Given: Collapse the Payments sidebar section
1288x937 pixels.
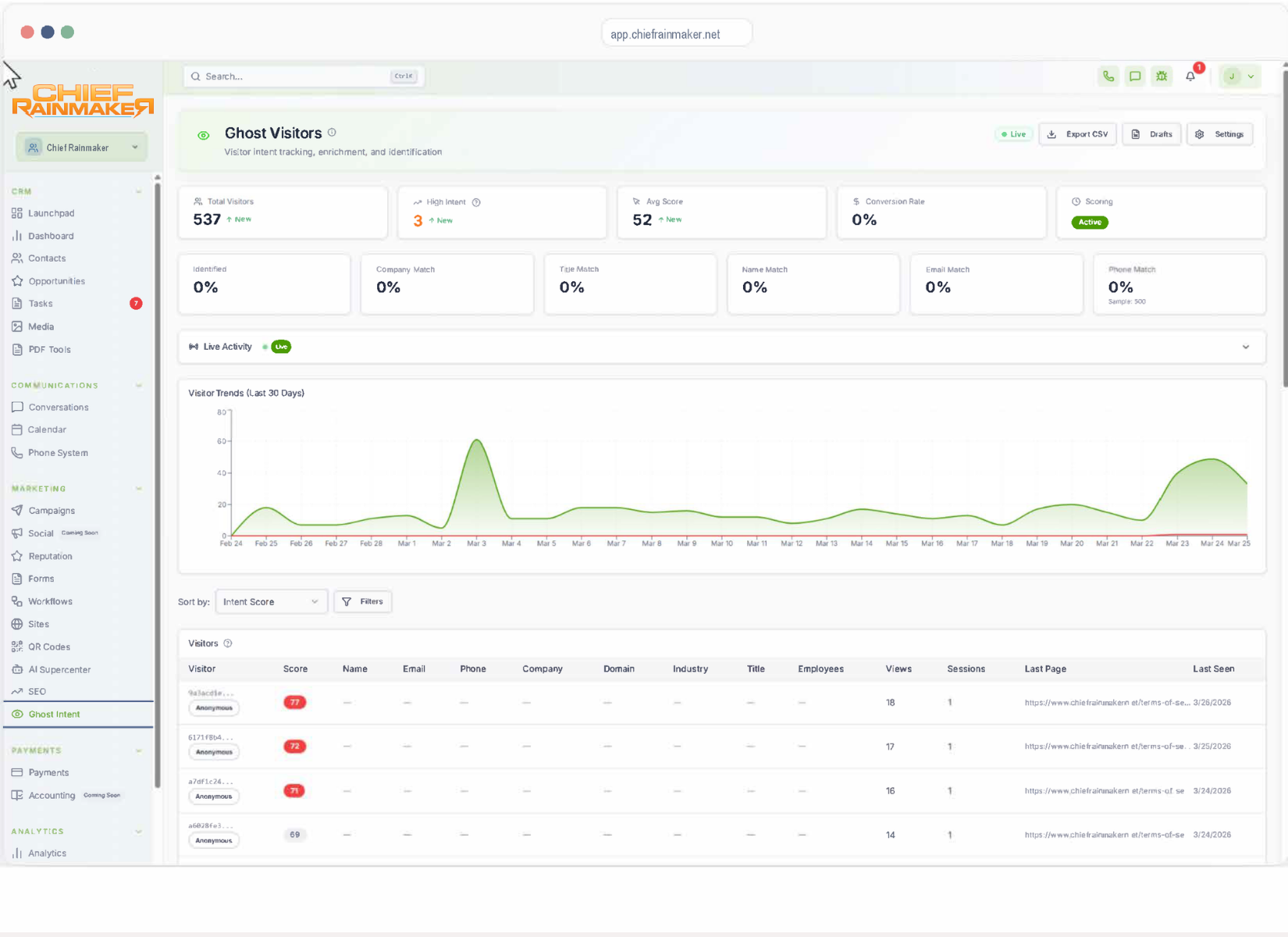Looking at the screenshot, I should tap(138, 750).
